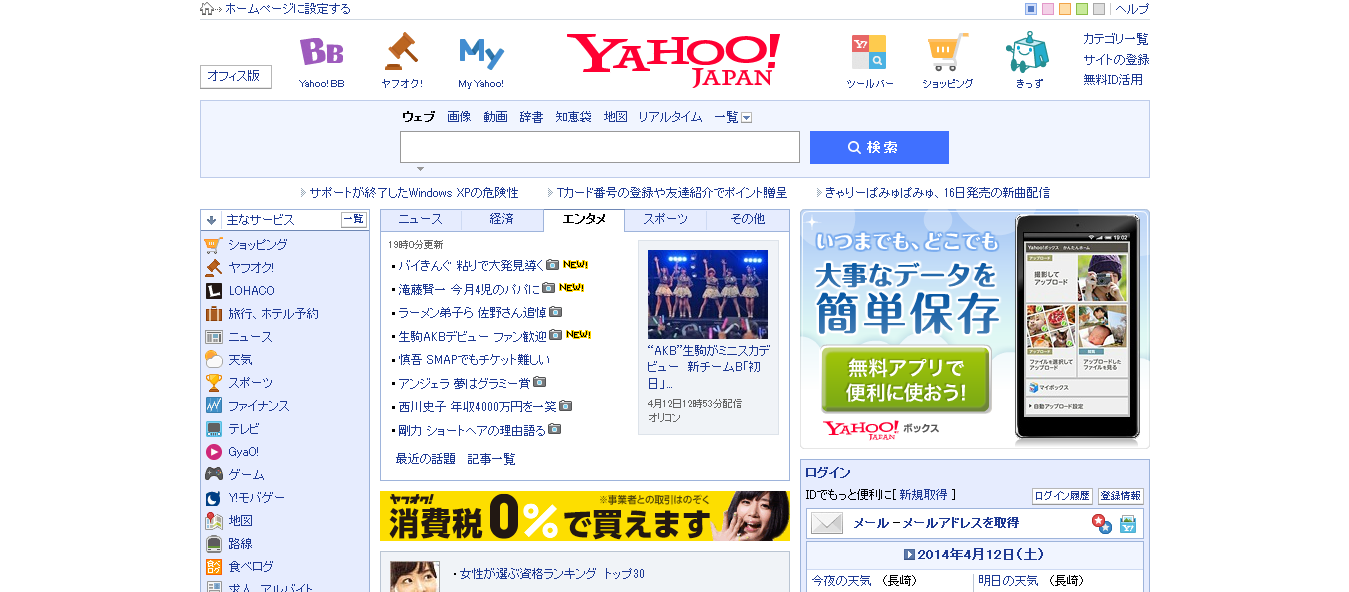Open the カテゴリ一覧 link

coord(1116,39)
